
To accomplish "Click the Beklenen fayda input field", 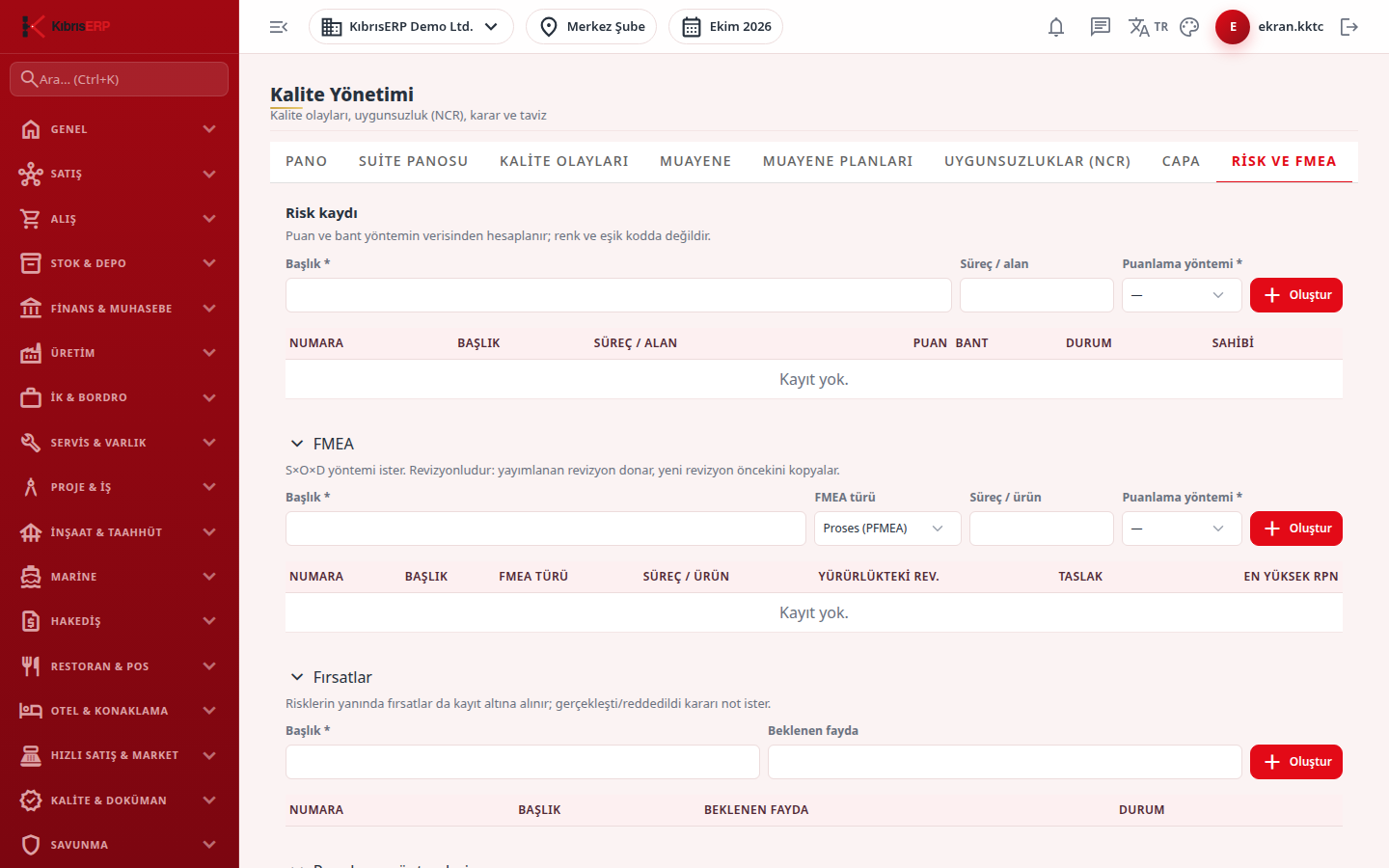I will 1005,762.
